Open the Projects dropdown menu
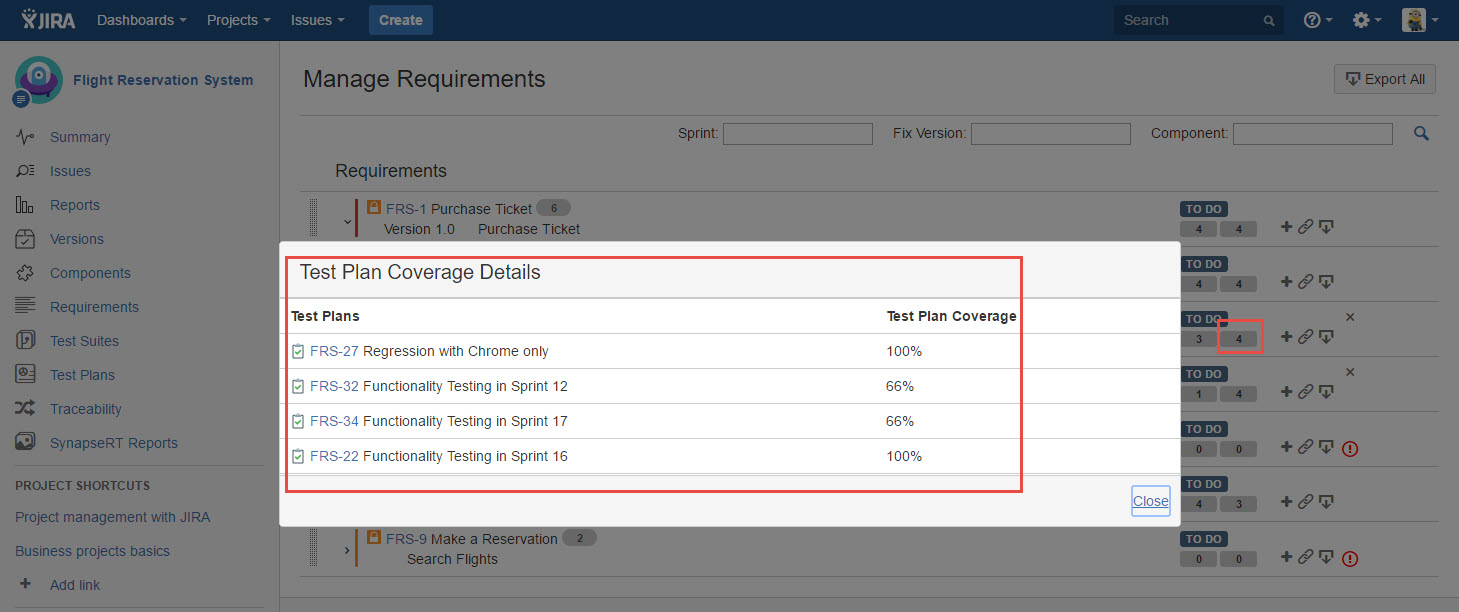Viewport: 1459px width, 612px height. (x=238, y=20)
